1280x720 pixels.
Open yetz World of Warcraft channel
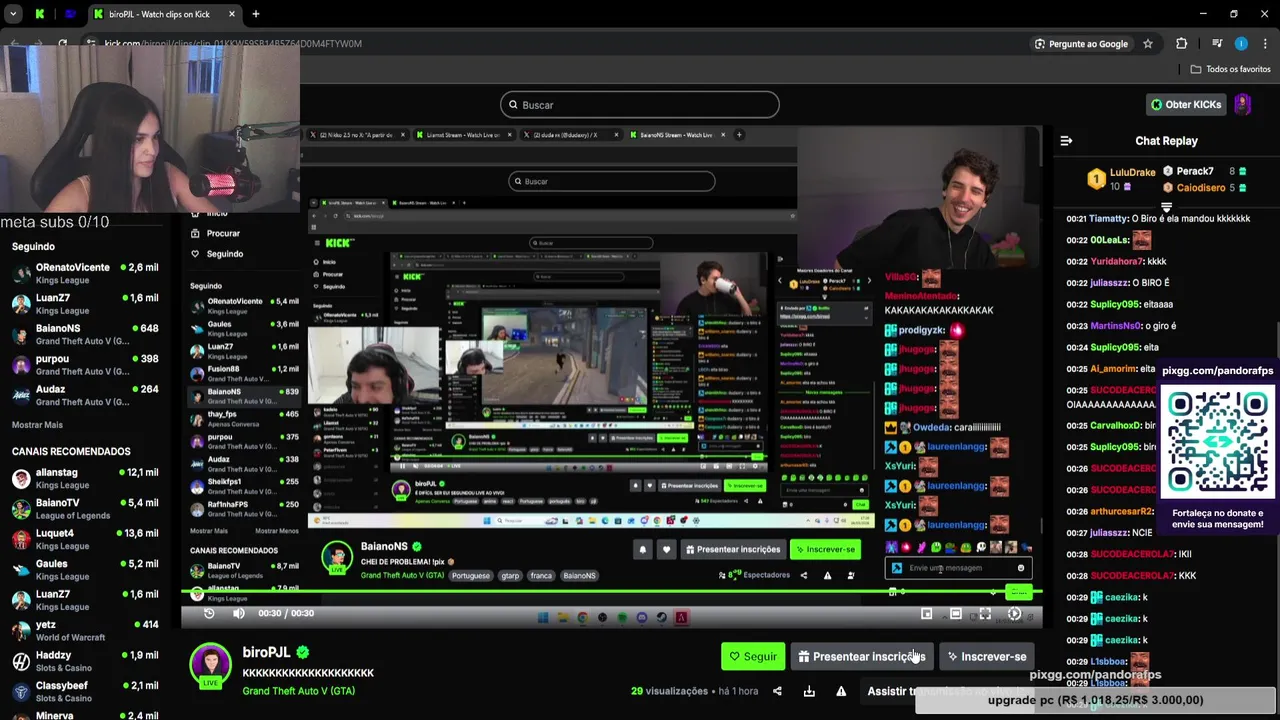click(x=85, y=630)
